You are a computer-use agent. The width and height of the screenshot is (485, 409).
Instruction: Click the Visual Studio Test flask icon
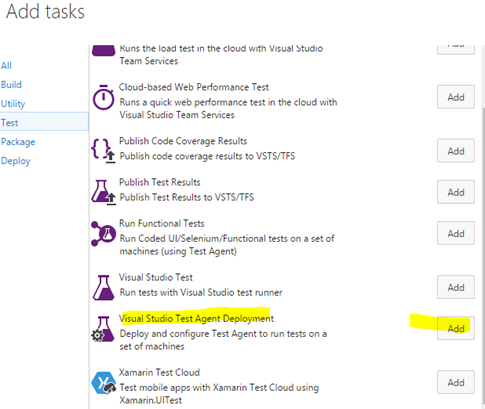[103, 287]
